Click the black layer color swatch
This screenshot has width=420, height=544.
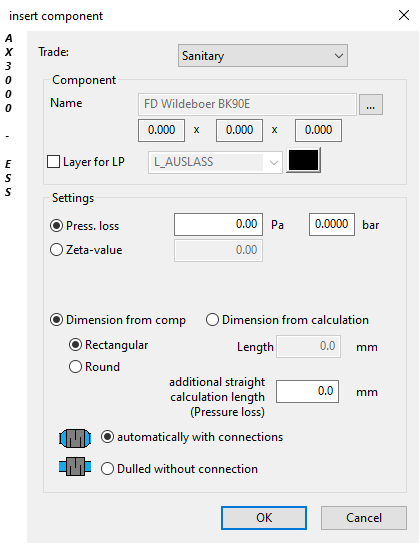click(303, 160)
